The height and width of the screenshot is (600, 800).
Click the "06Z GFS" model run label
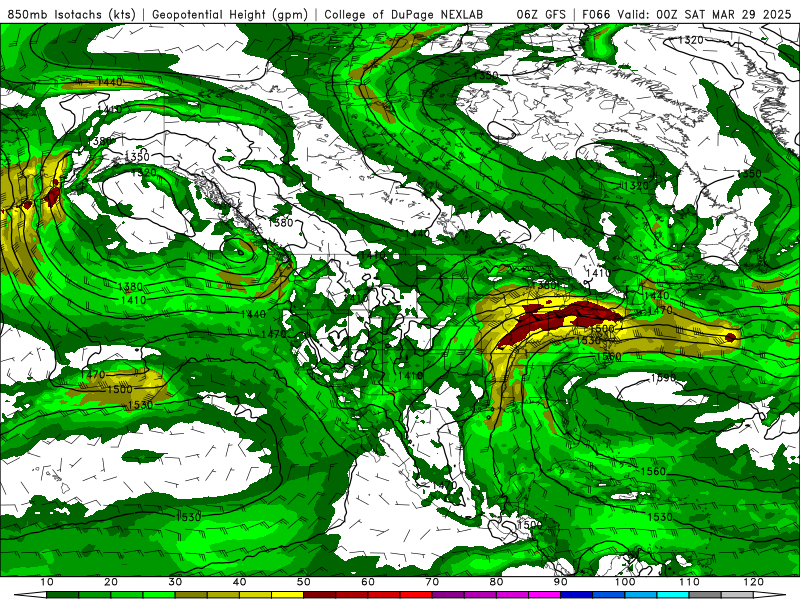click(541, 14)
